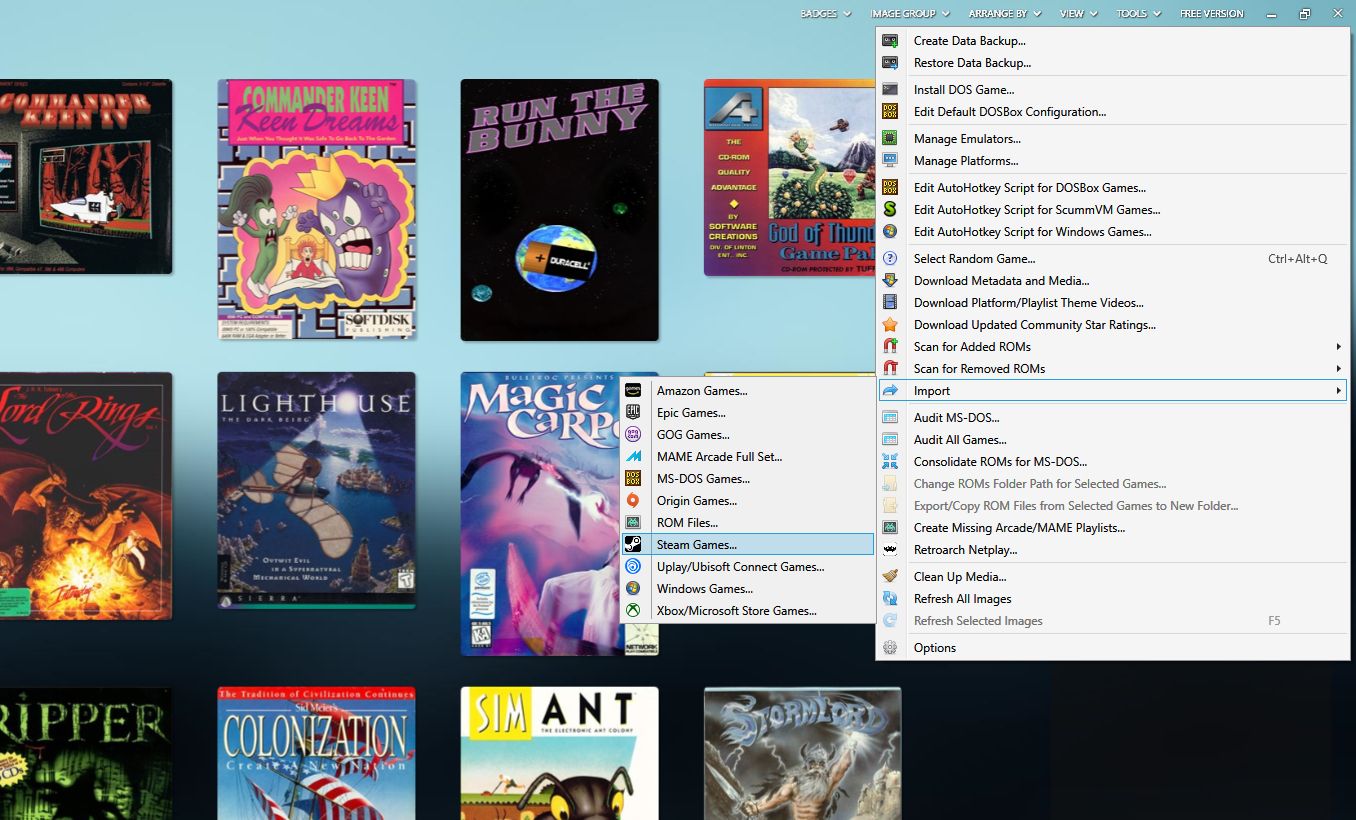Viewport: 1356px width, 820px height.
Task: Open the View dropdown menu
Action: point(1078,14)
